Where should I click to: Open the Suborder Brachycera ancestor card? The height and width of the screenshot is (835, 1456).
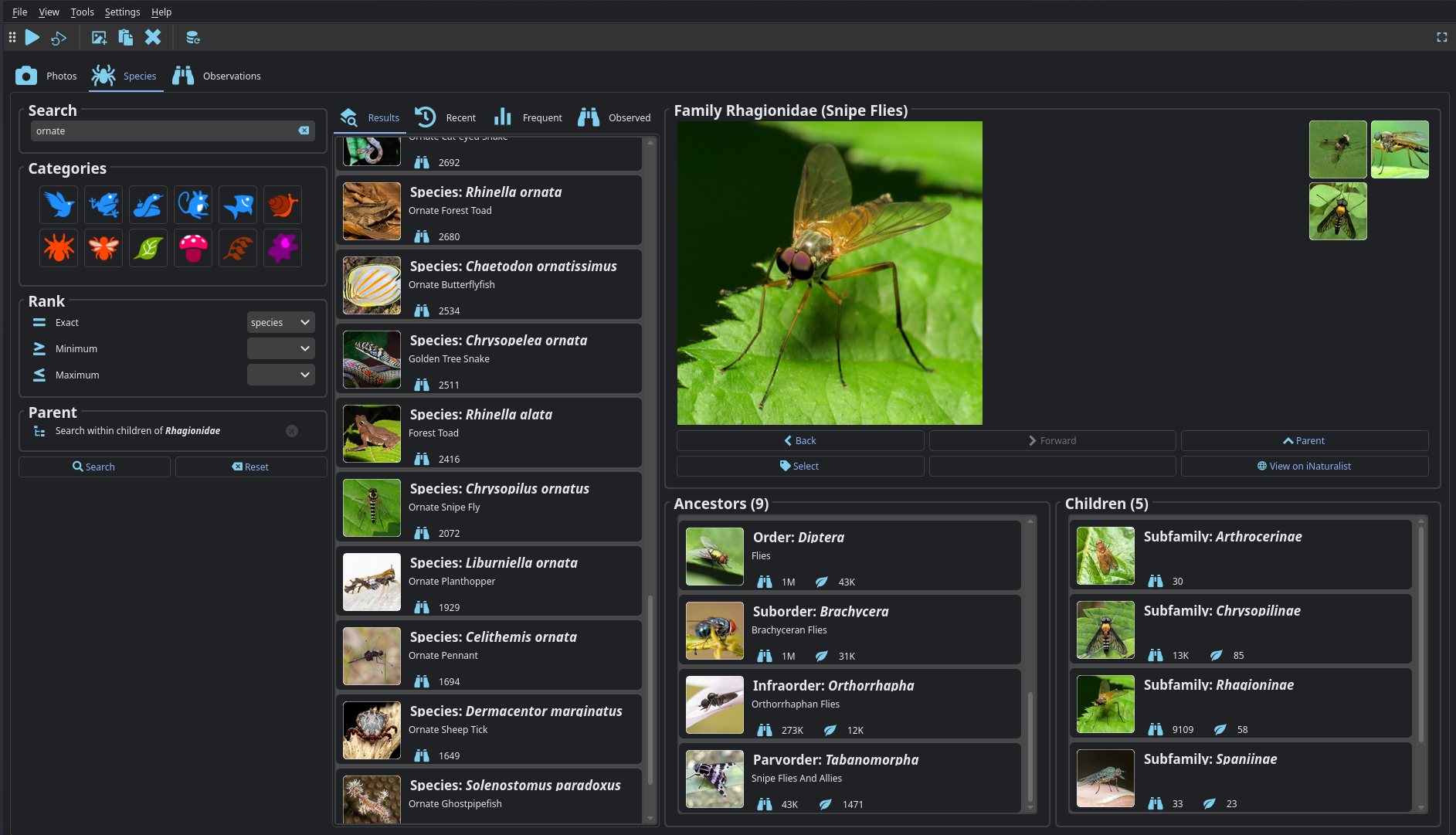850,630
